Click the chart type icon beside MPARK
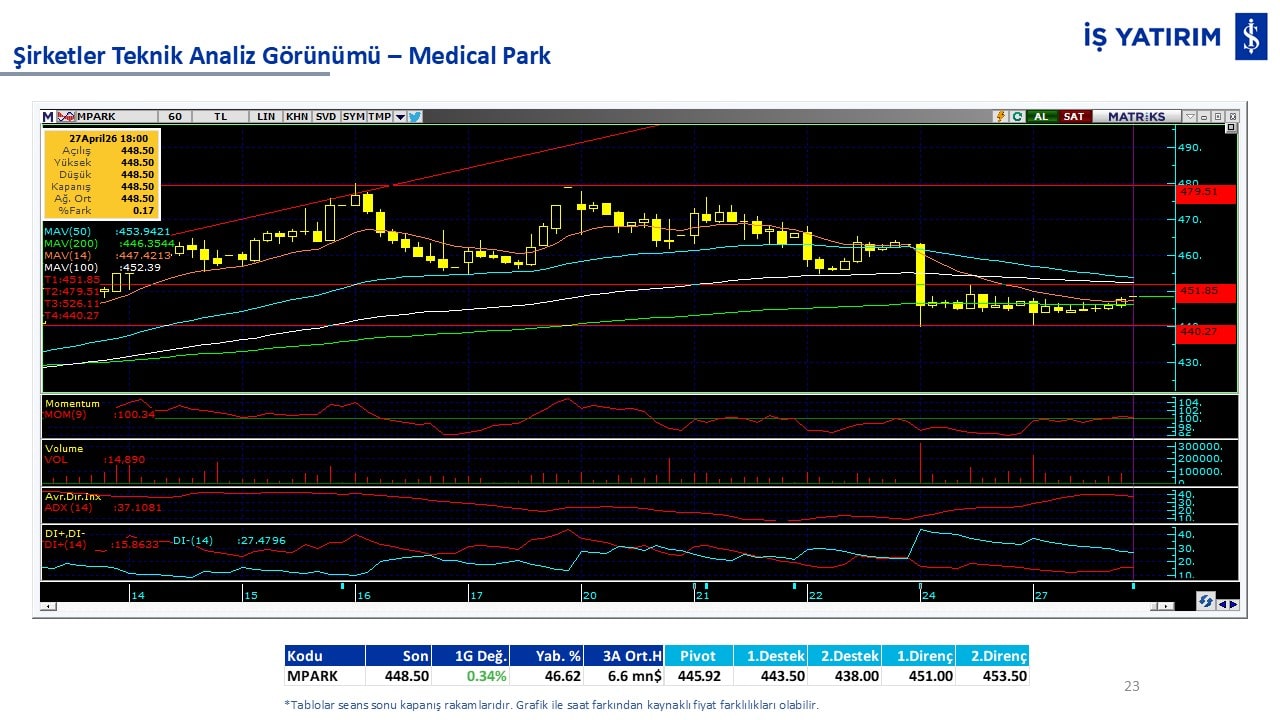Screen dimensions: 1280x720 tap(66, 117)
